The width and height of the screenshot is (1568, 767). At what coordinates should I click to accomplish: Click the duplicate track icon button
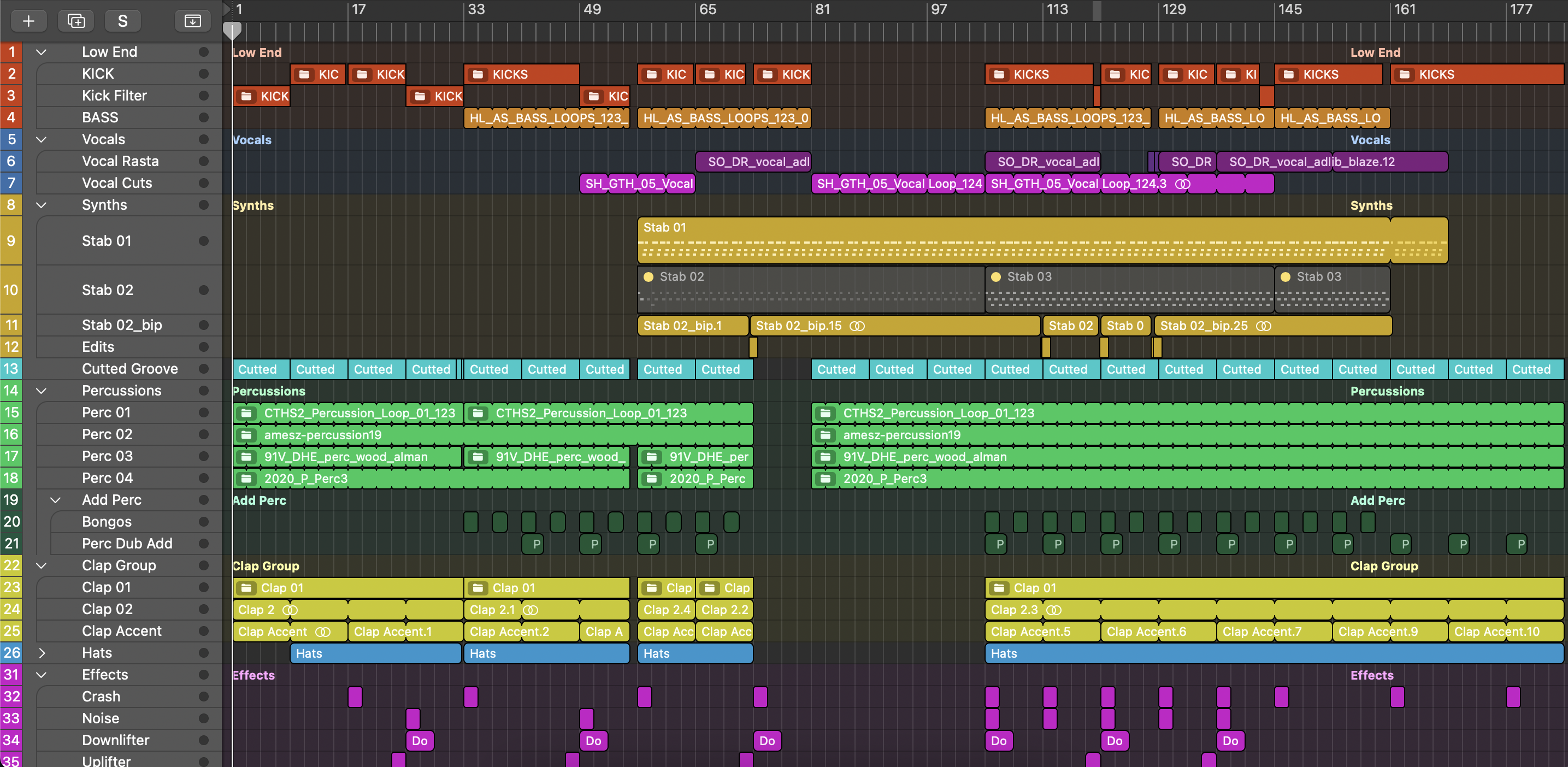tap(76, 21)
